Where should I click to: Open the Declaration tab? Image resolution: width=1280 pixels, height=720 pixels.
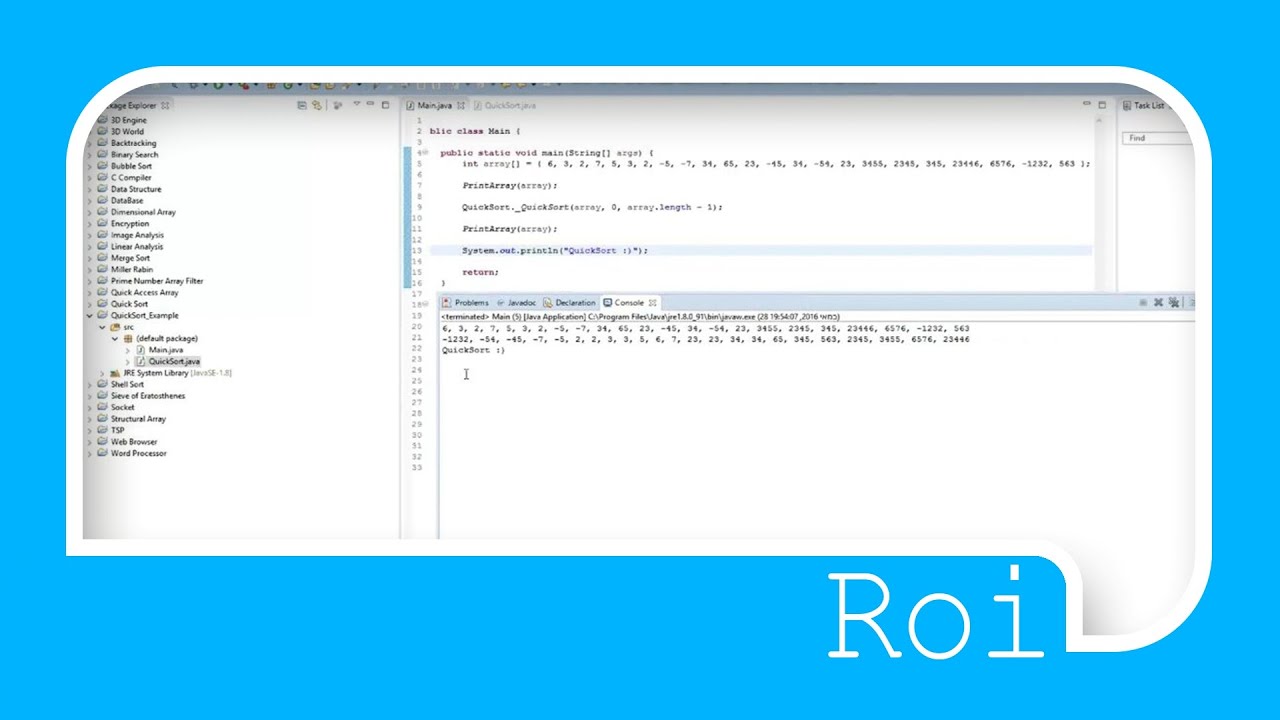point(569,302)
